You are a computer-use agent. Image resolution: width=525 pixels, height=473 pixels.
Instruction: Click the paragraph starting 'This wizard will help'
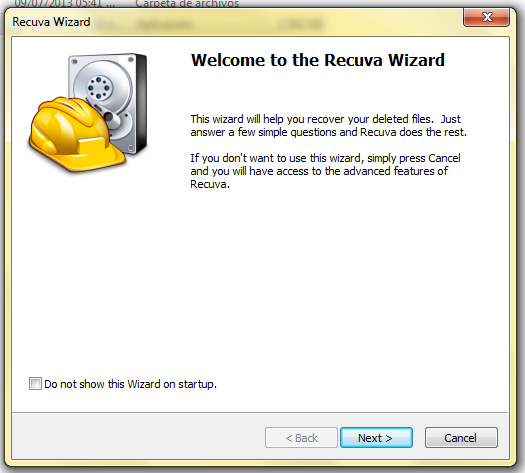[x=328, y=126]
